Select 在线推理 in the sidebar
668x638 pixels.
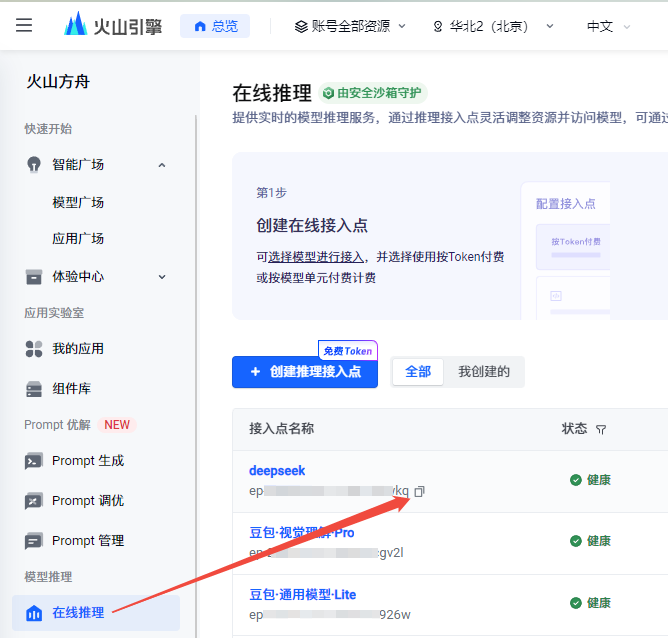pos(96,613)
